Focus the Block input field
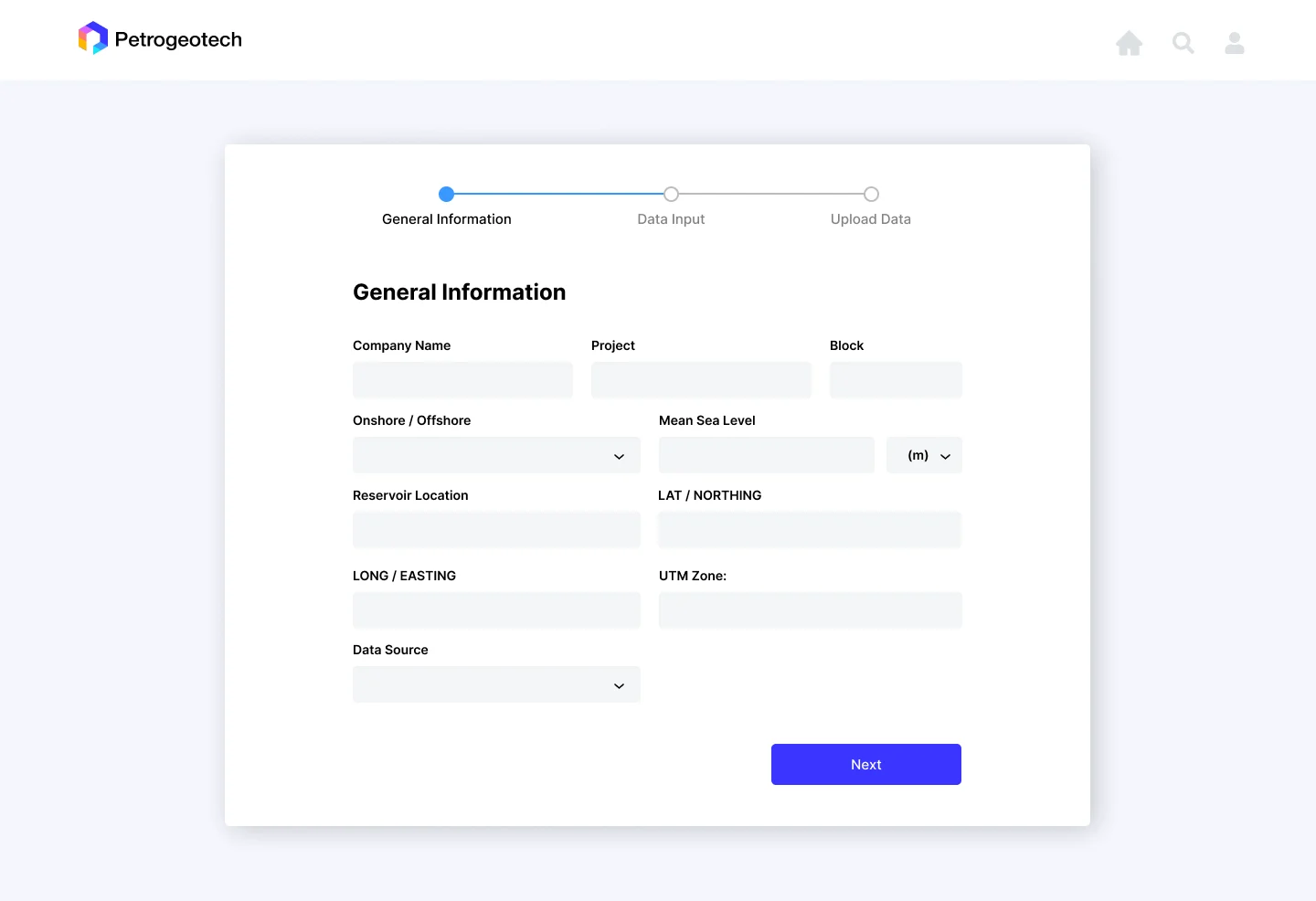This screenshot has height=901, width=1316. coord(896,380)
